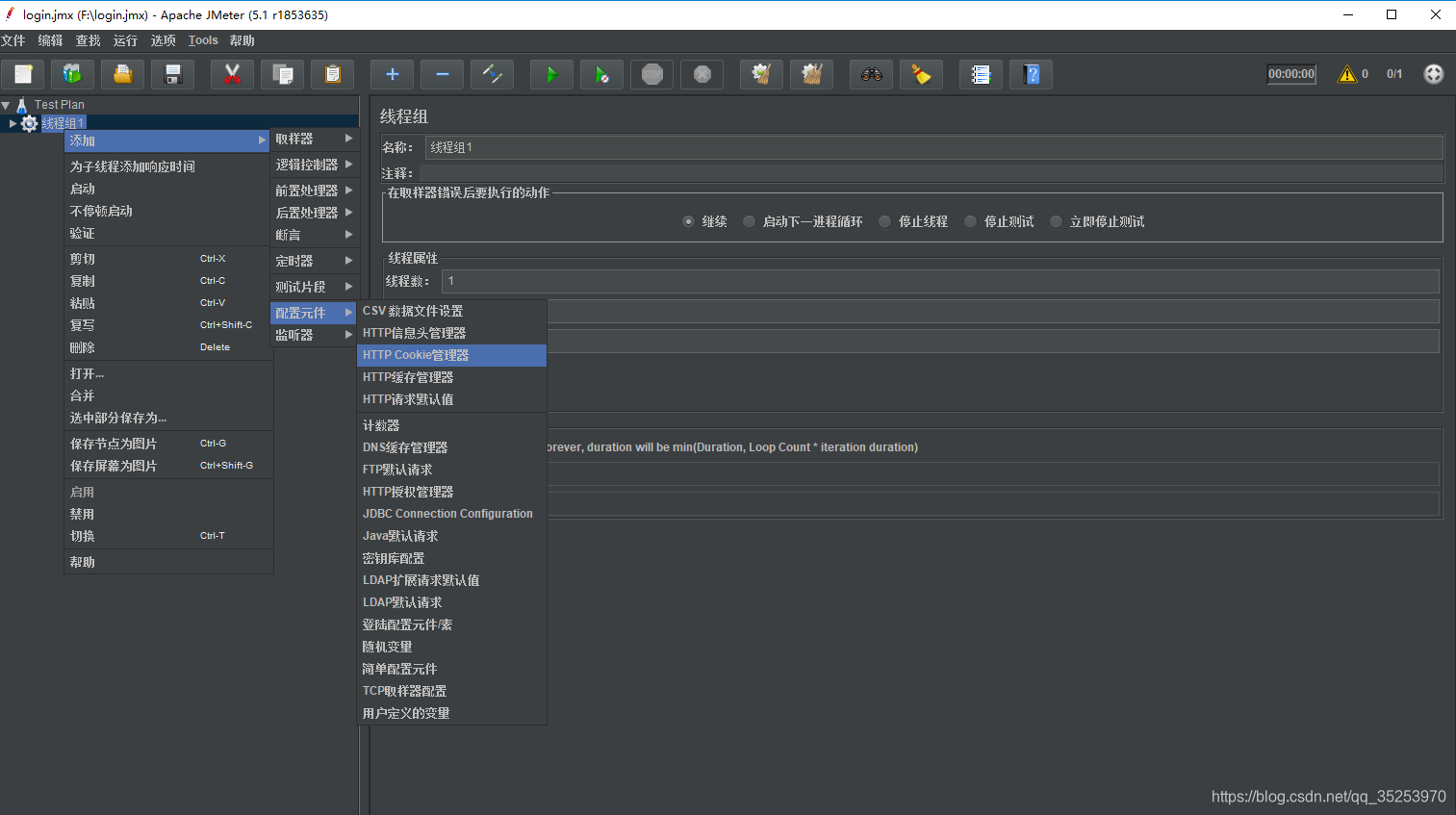Open the Templates toolbar icon
This screenshot has width=1456, height=815.
click(72, 74)
